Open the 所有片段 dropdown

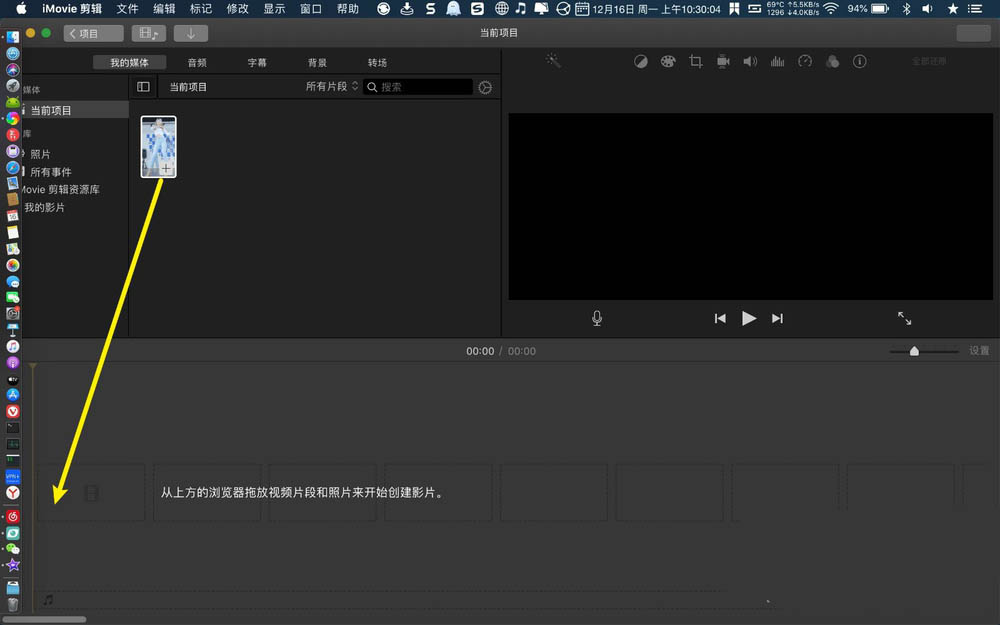(332, 86)
